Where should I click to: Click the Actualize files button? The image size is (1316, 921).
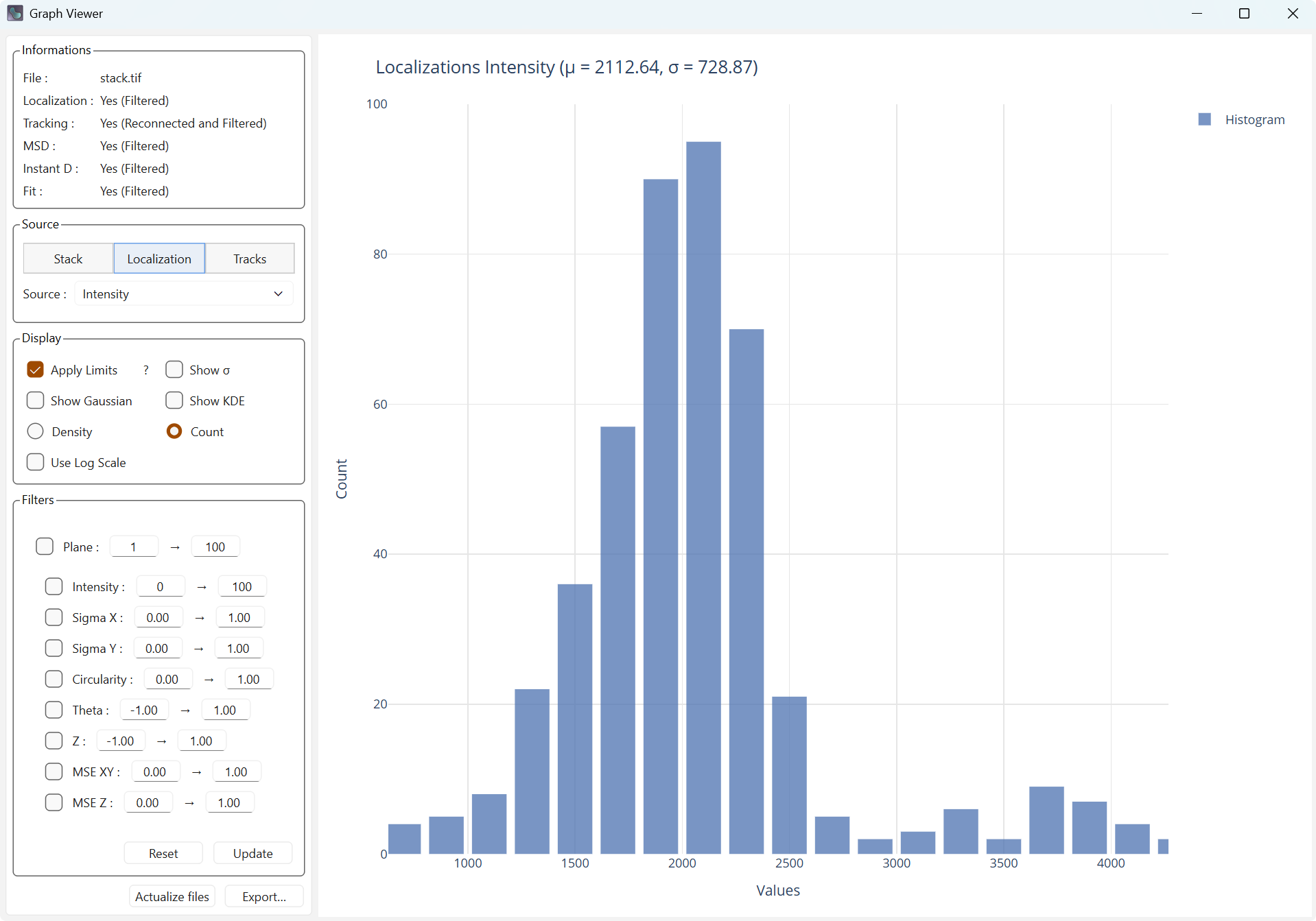(x=172, y=896)
